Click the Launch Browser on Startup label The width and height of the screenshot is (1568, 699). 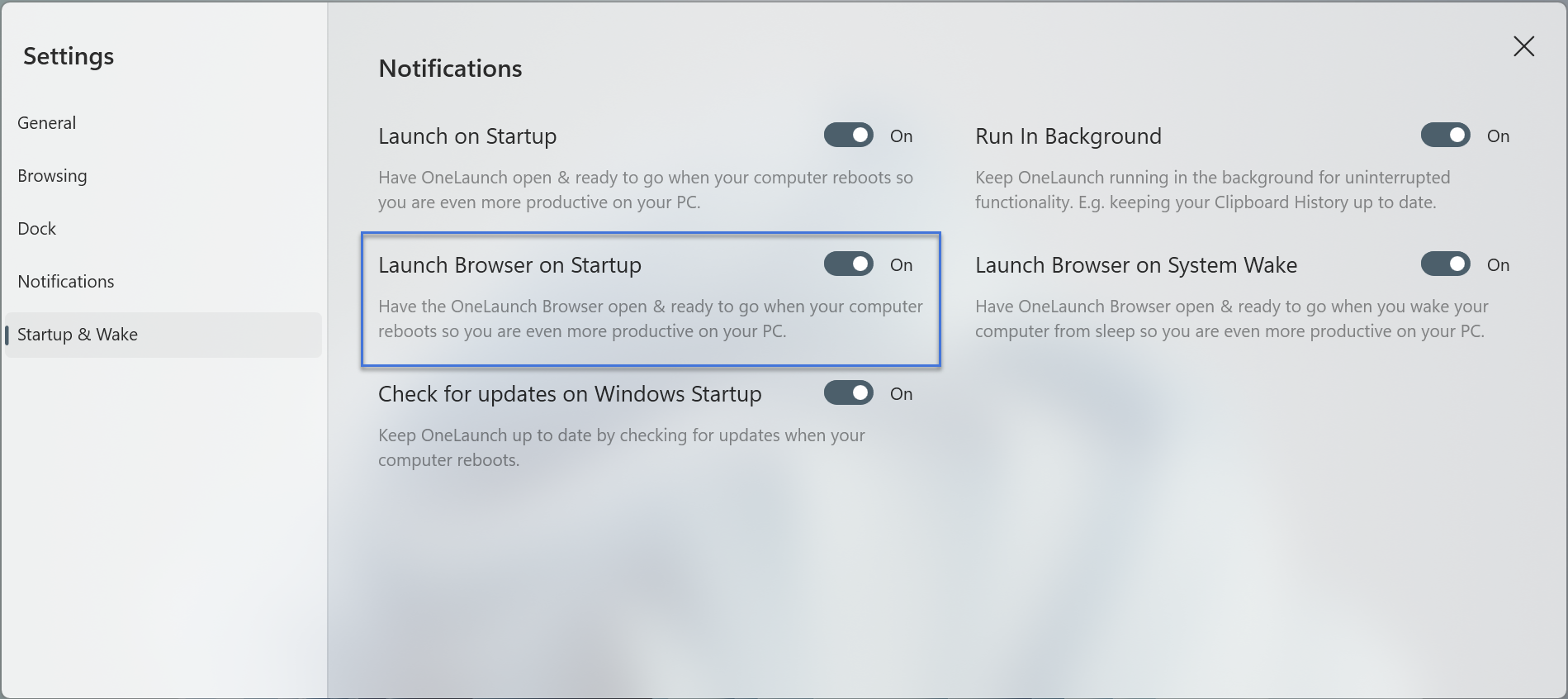[509, 265]
